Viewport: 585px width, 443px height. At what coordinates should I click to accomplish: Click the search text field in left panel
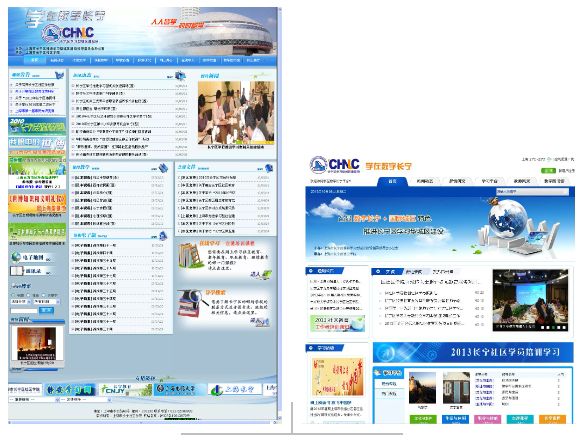pos(24,311)
